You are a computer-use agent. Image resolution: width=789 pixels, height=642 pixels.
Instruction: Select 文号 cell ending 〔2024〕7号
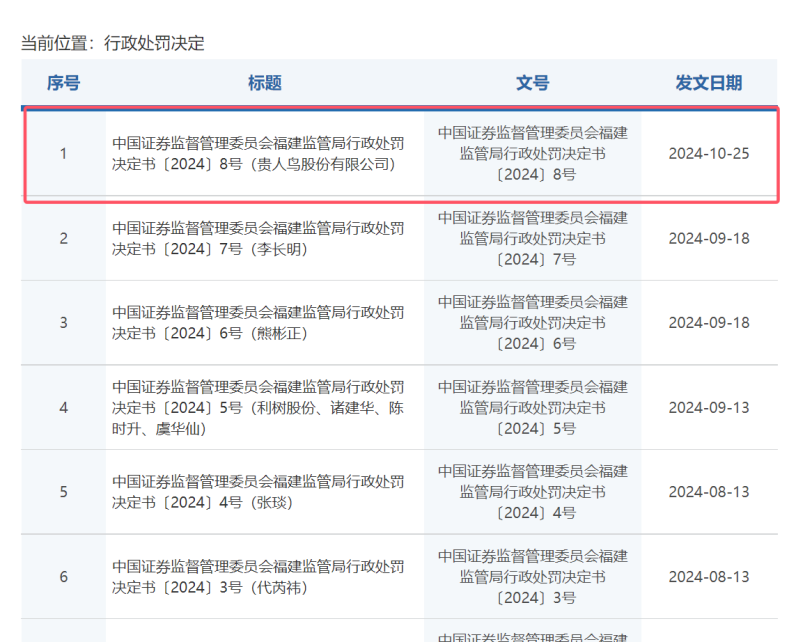(532, 238)
